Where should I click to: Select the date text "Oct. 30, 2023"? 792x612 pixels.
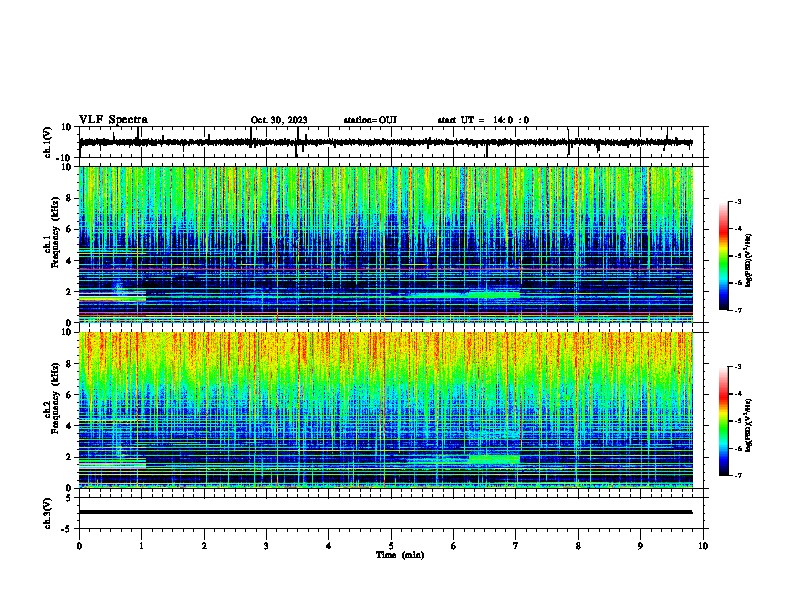pyautogui.click(x=279, y=120)
